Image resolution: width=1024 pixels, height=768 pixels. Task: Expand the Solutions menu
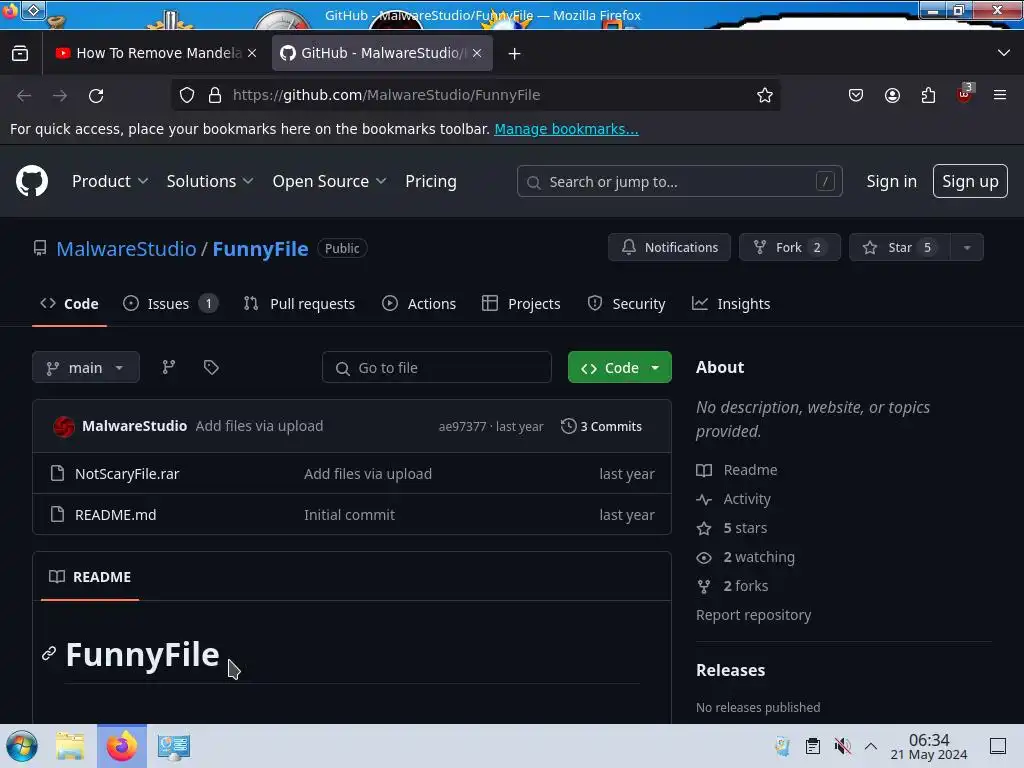210,182
